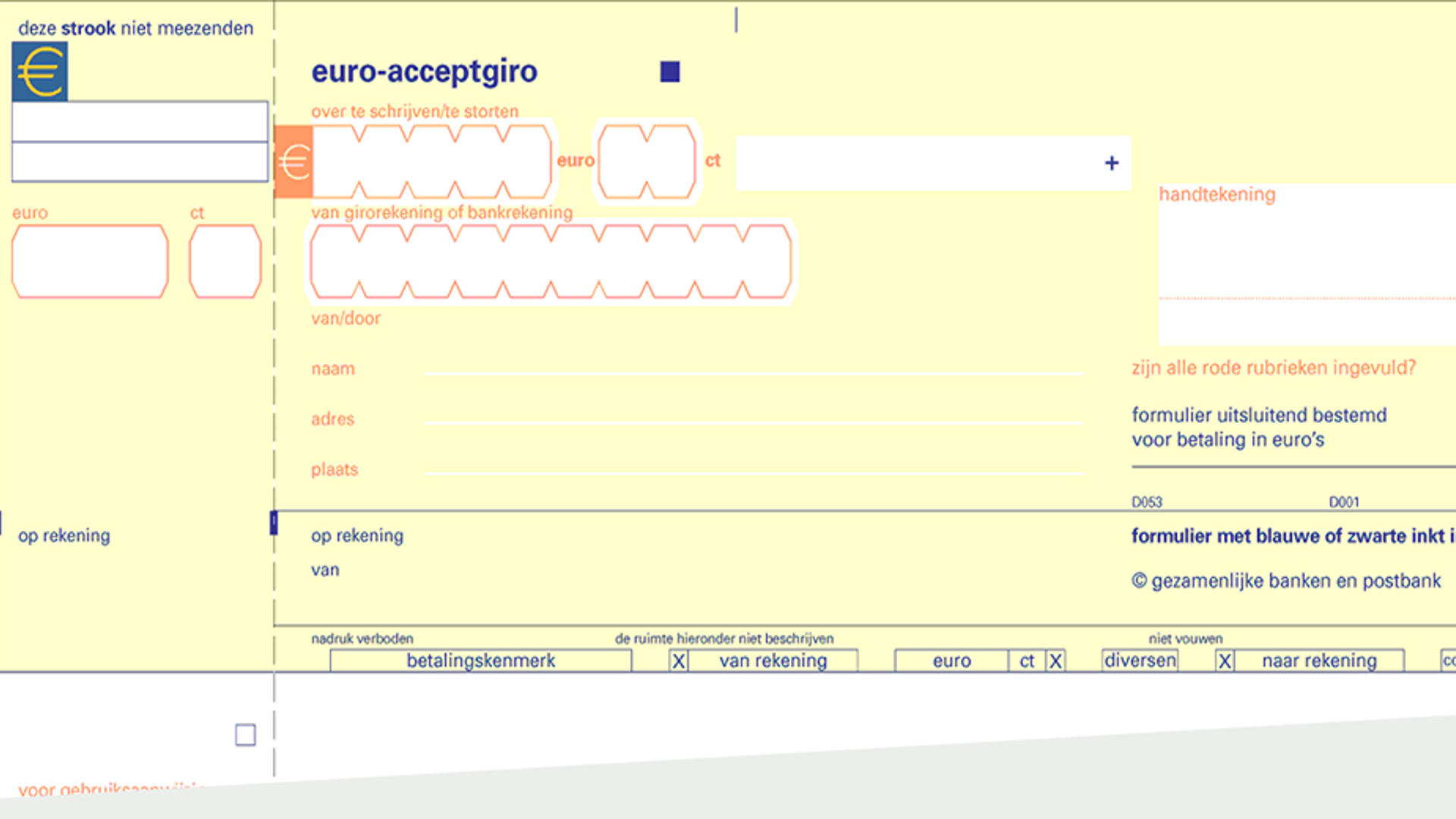Click the bottom 'euro' box

click(x=952, y=661)
